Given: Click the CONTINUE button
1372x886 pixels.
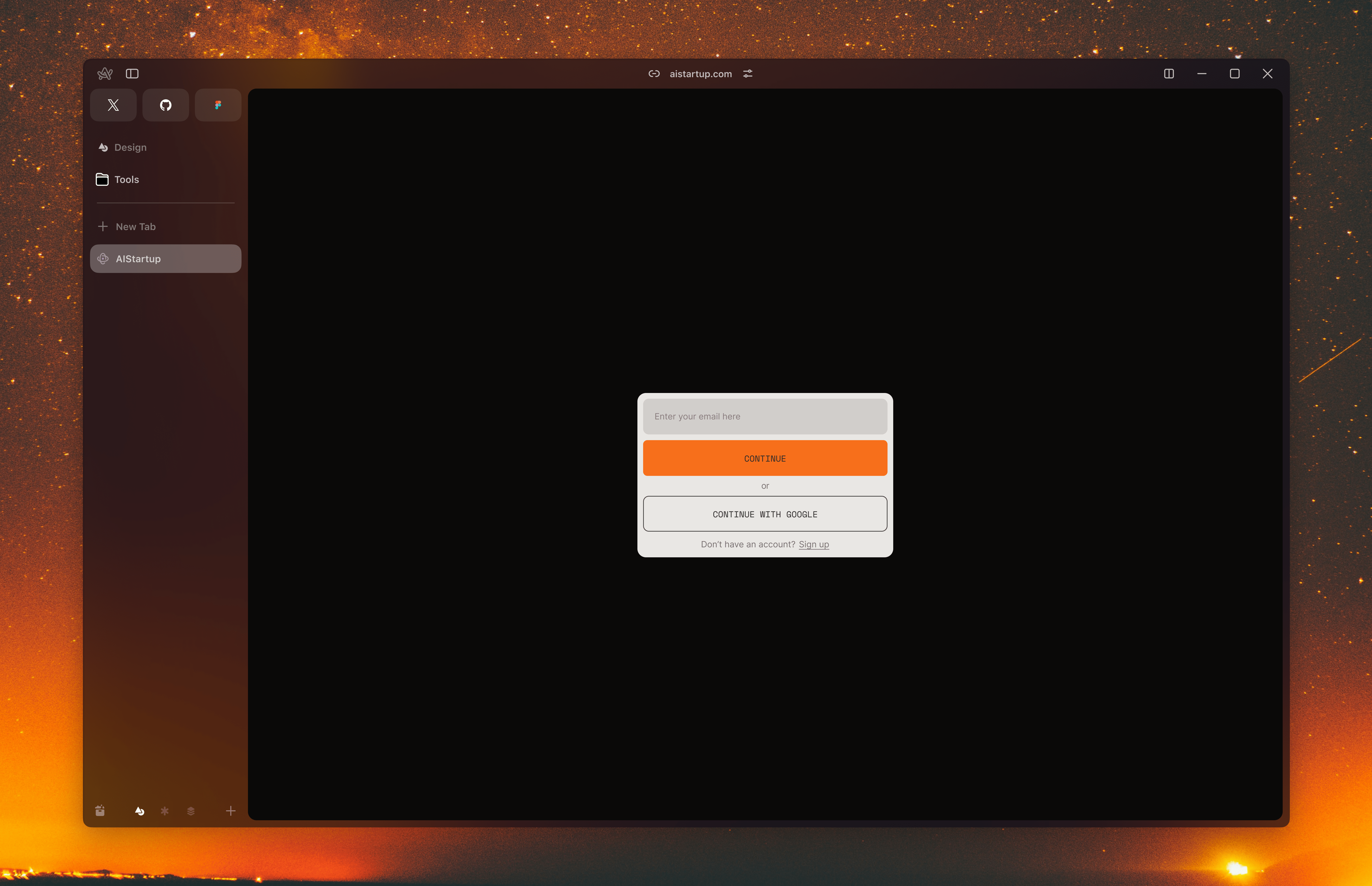Looking at the screenshot, I should click(x=765, y=458).
